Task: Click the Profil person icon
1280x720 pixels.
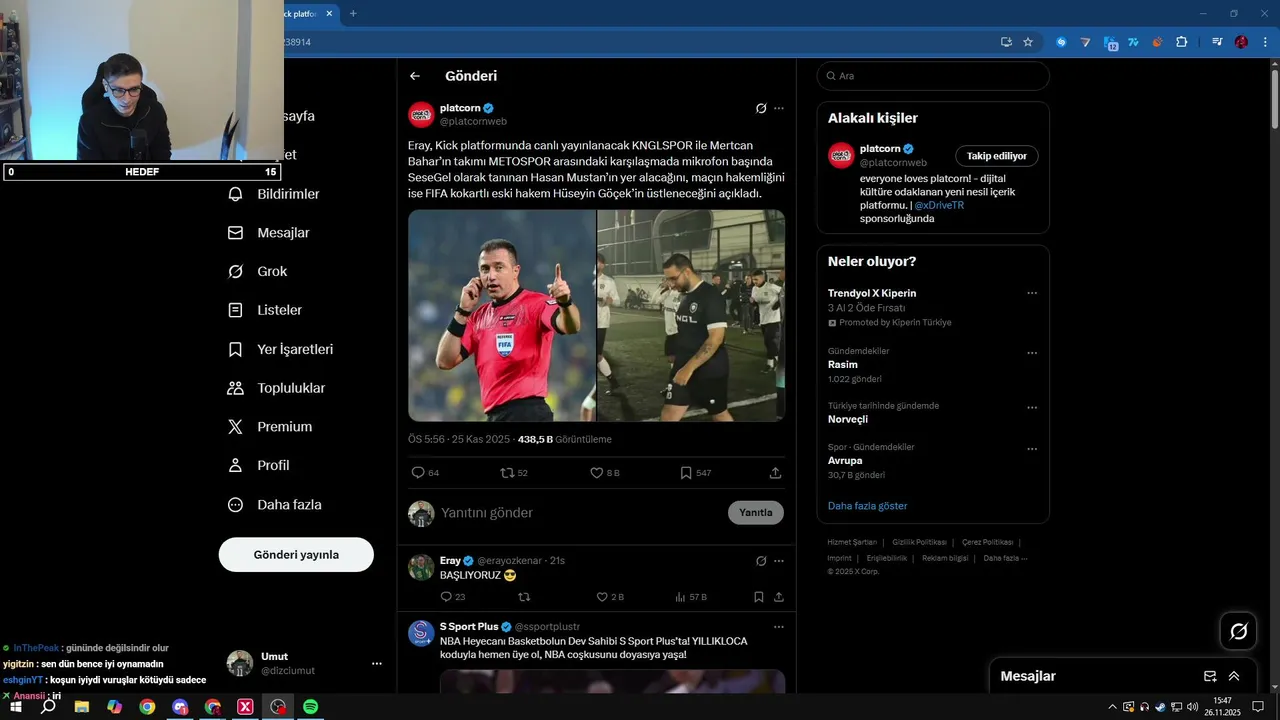Action: click(x=235, y=465)
